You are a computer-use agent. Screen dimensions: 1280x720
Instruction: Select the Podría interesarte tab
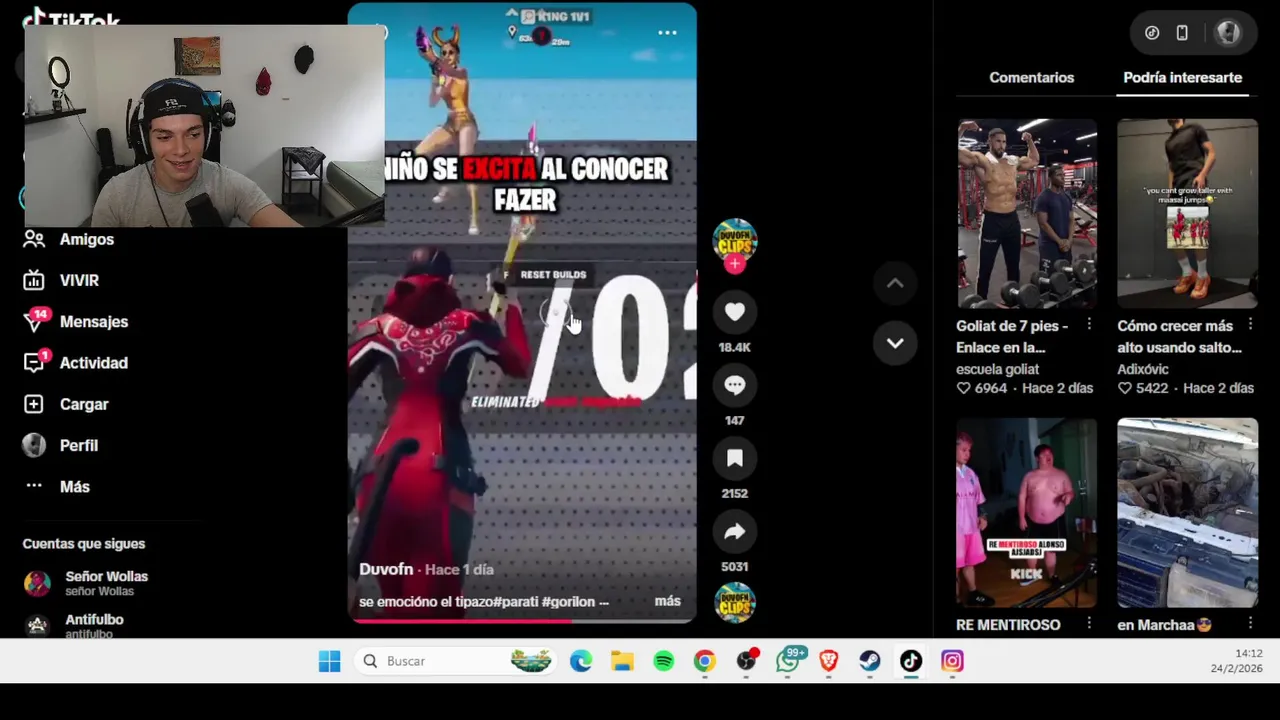coord(1182,77)
